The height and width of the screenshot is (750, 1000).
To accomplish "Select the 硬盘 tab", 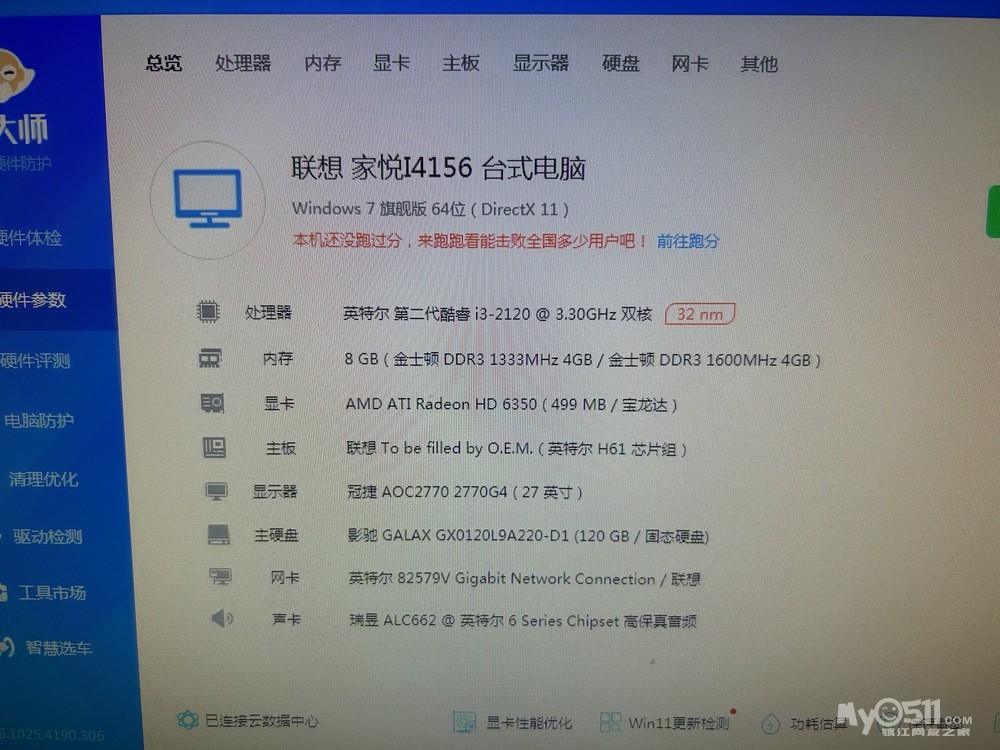I will pos(620,64).
